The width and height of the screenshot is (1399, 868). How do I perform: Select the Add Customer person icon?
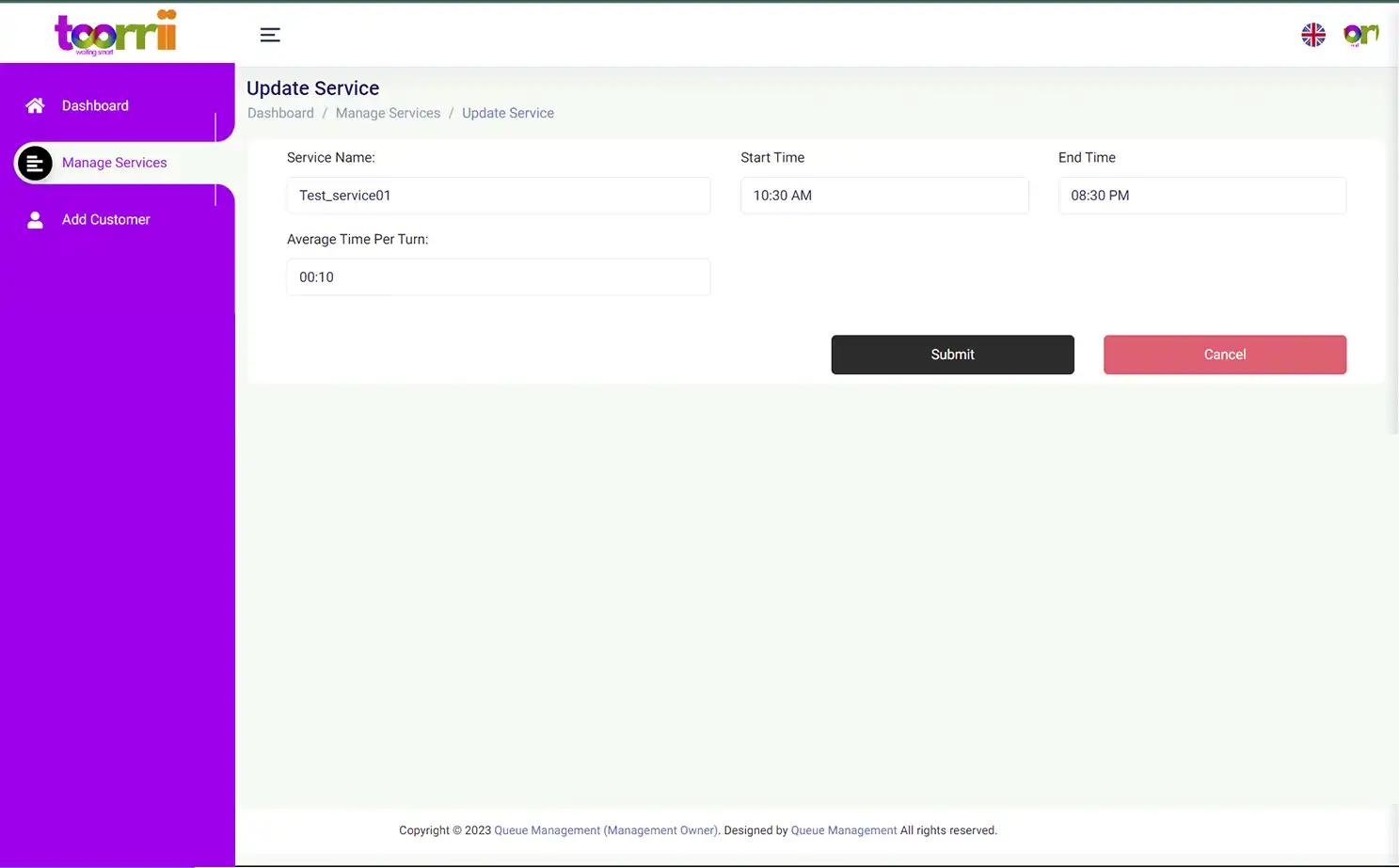coord(35,219)
